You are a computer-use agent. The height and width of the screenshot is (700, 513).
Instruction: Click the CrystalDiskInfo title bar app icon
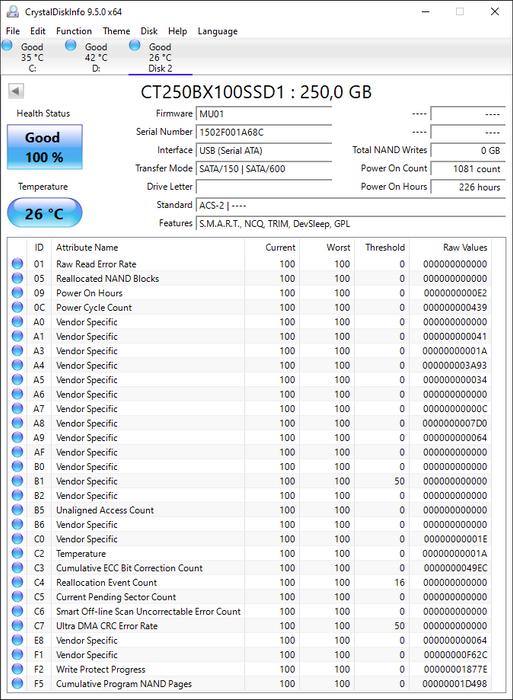click(13, 12)
